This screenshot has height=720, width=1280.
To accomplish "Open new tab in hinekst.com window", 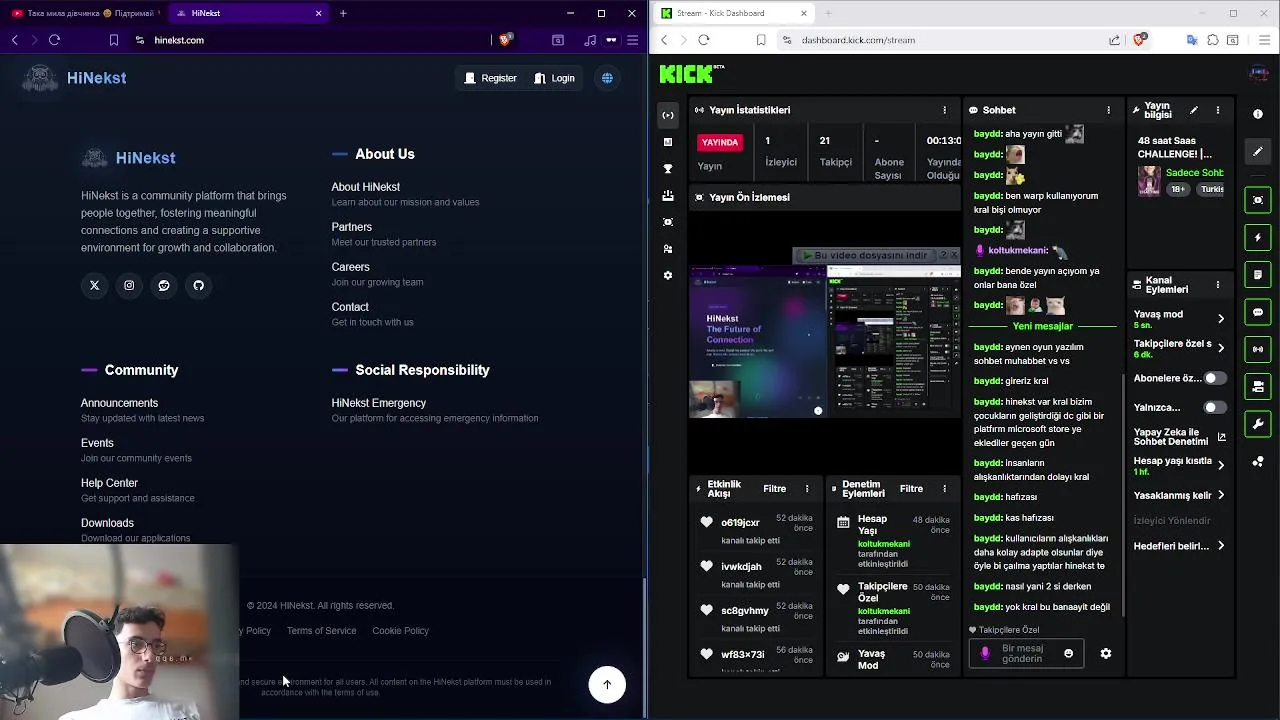I will [343, 13].
